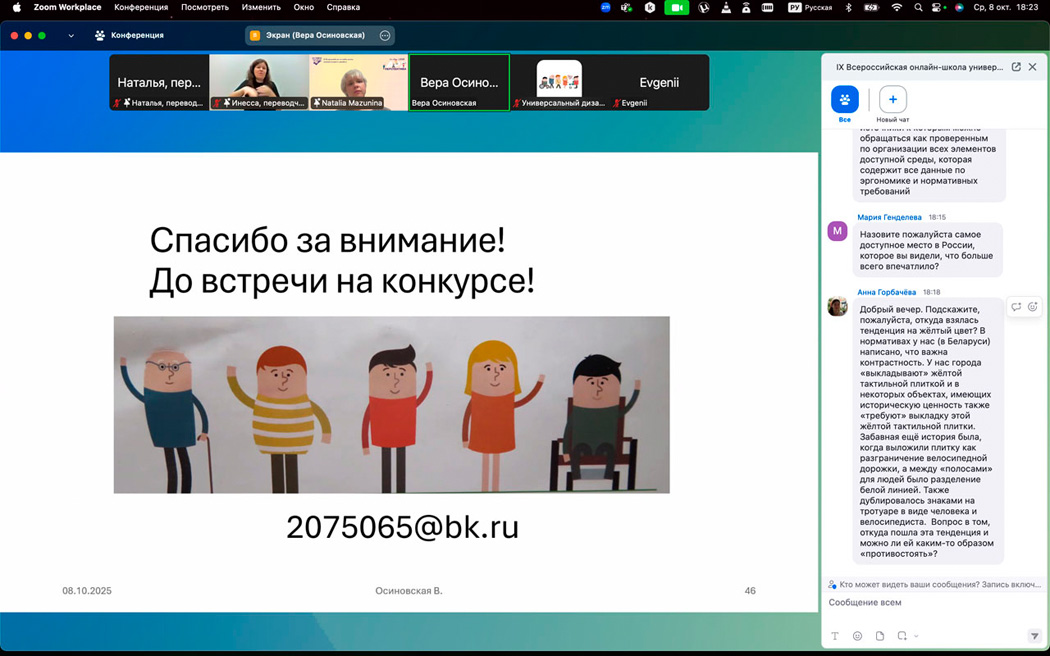Send the chat message with arrow icon

click(1034, 636)
